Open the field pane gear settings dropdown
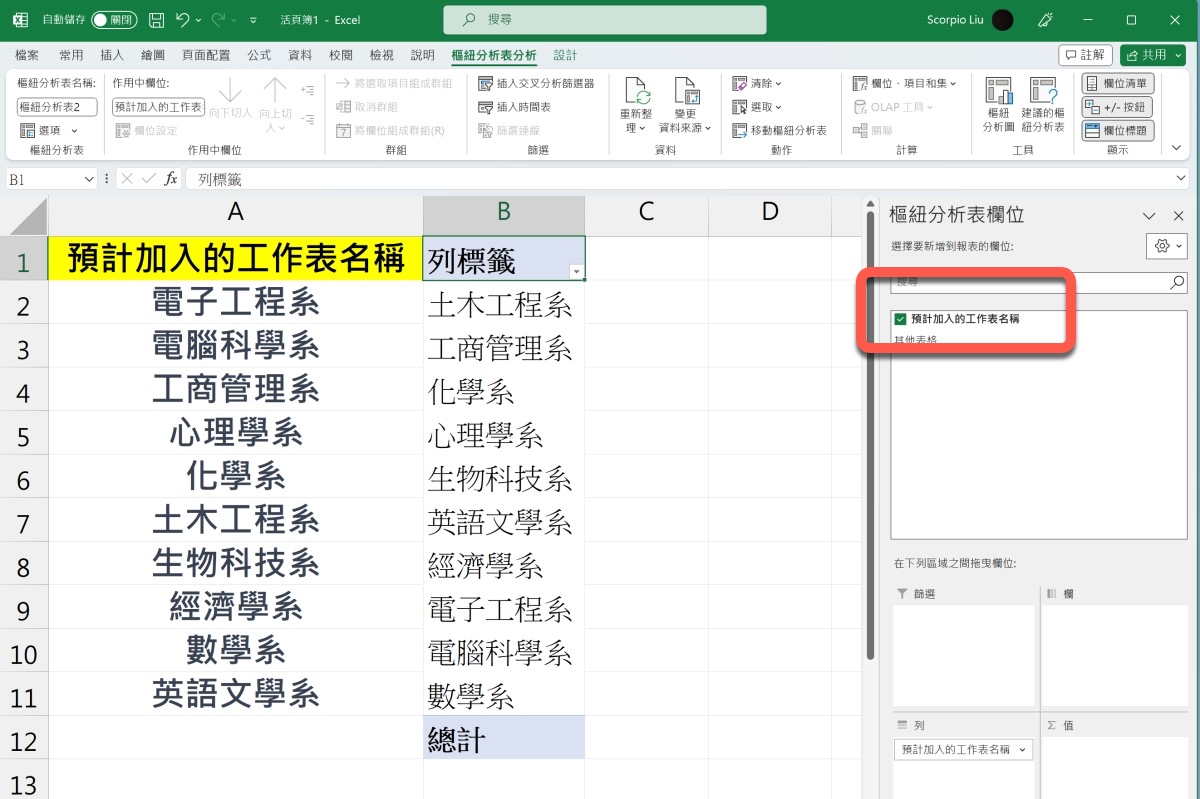 pyautogui.click(x=1166, y=246)
